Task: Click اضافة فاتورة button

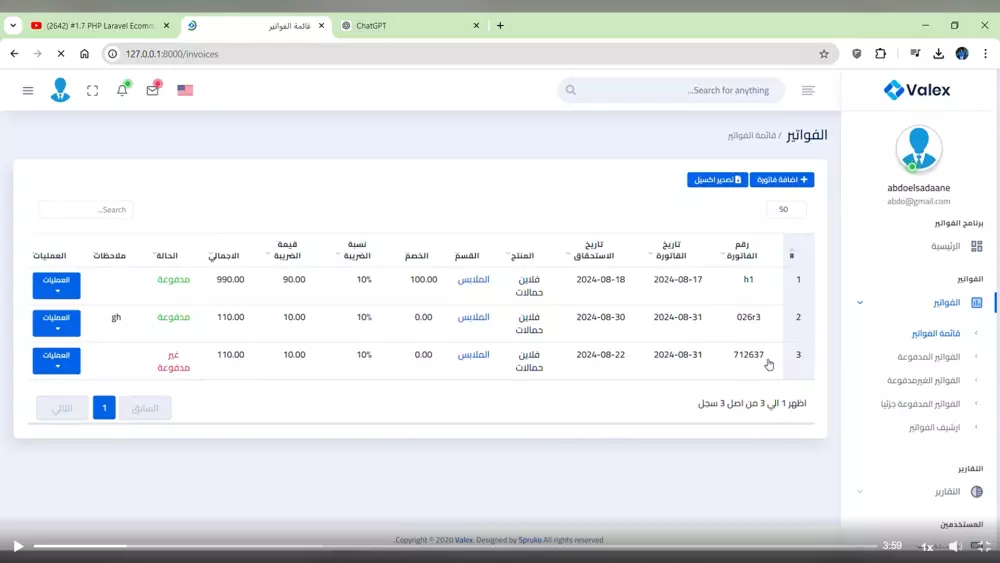Action: [782, 180]
